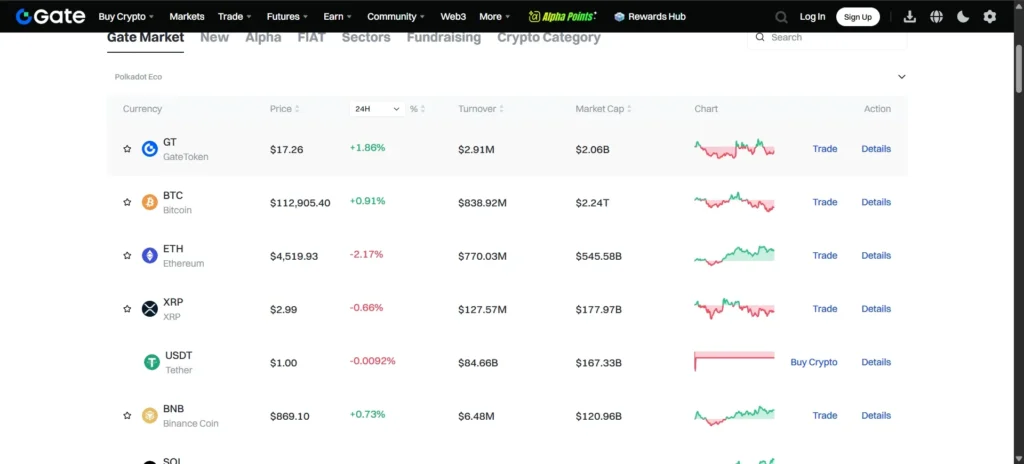The height and width of the screenshot is (464, 1024).
Task: Favorite BTC with the star icon
Action: click(x=127, y=203)
